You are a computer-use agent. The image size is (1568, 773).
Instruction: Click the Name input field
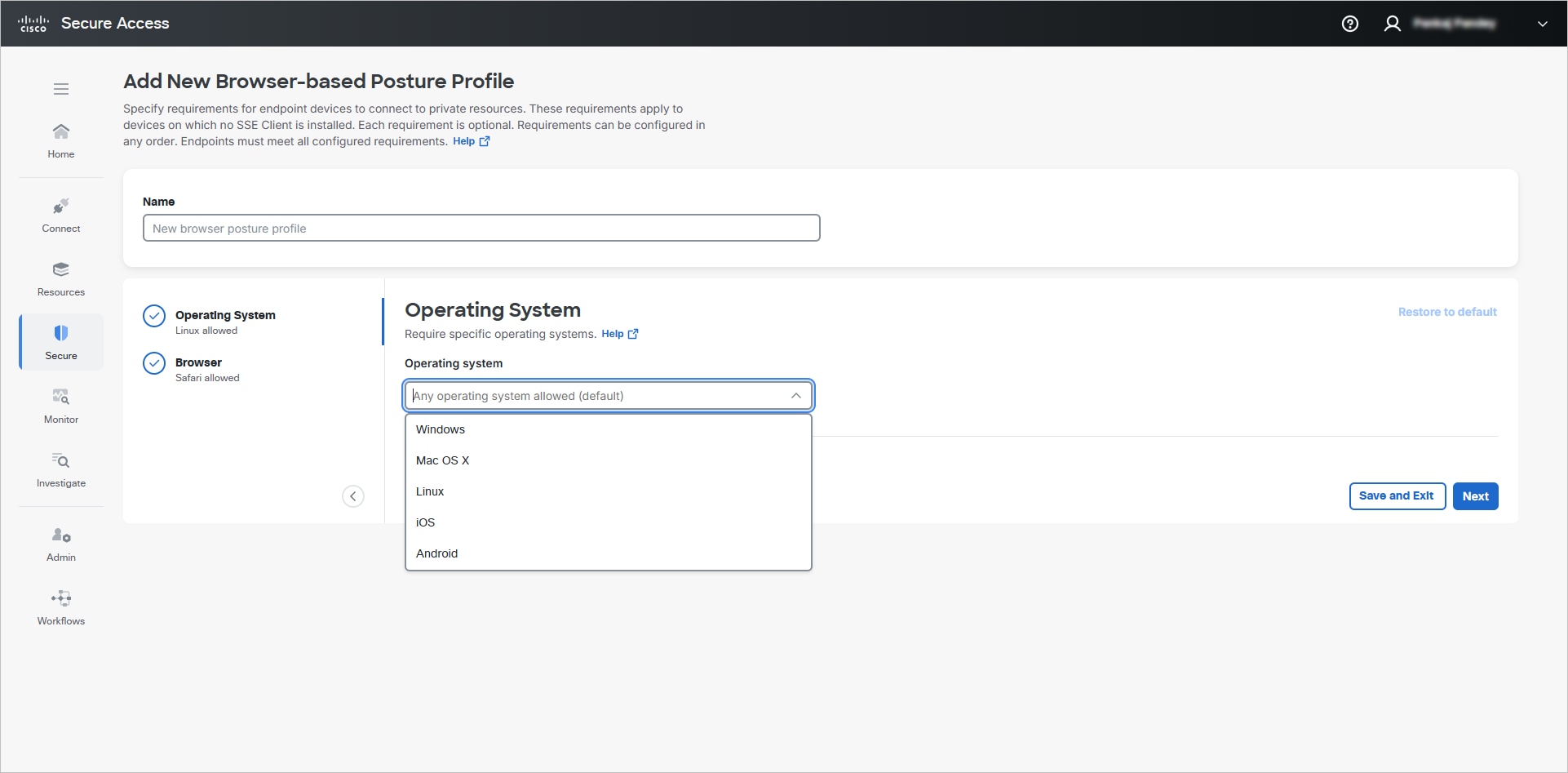click(x=481, y=229)
